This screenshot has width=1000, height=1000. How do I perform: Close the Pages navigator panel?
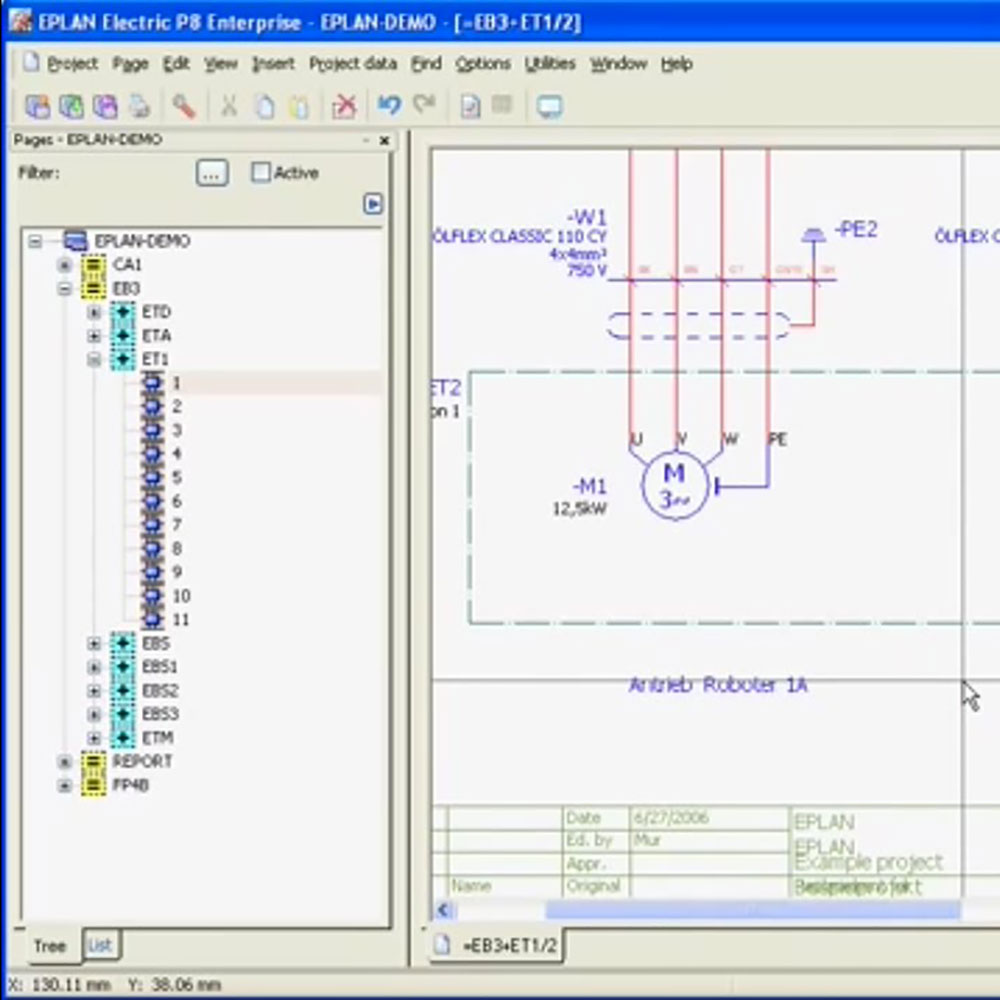(384, 140)
